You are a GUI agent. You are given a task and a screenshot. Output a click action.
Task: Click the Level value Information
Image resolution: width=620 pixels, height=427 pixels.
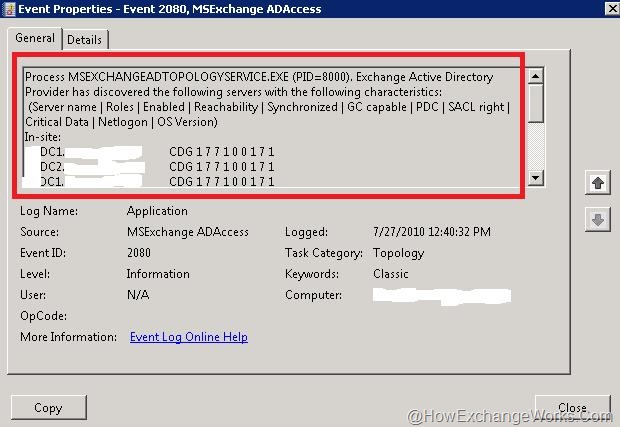tap(158, 274)
